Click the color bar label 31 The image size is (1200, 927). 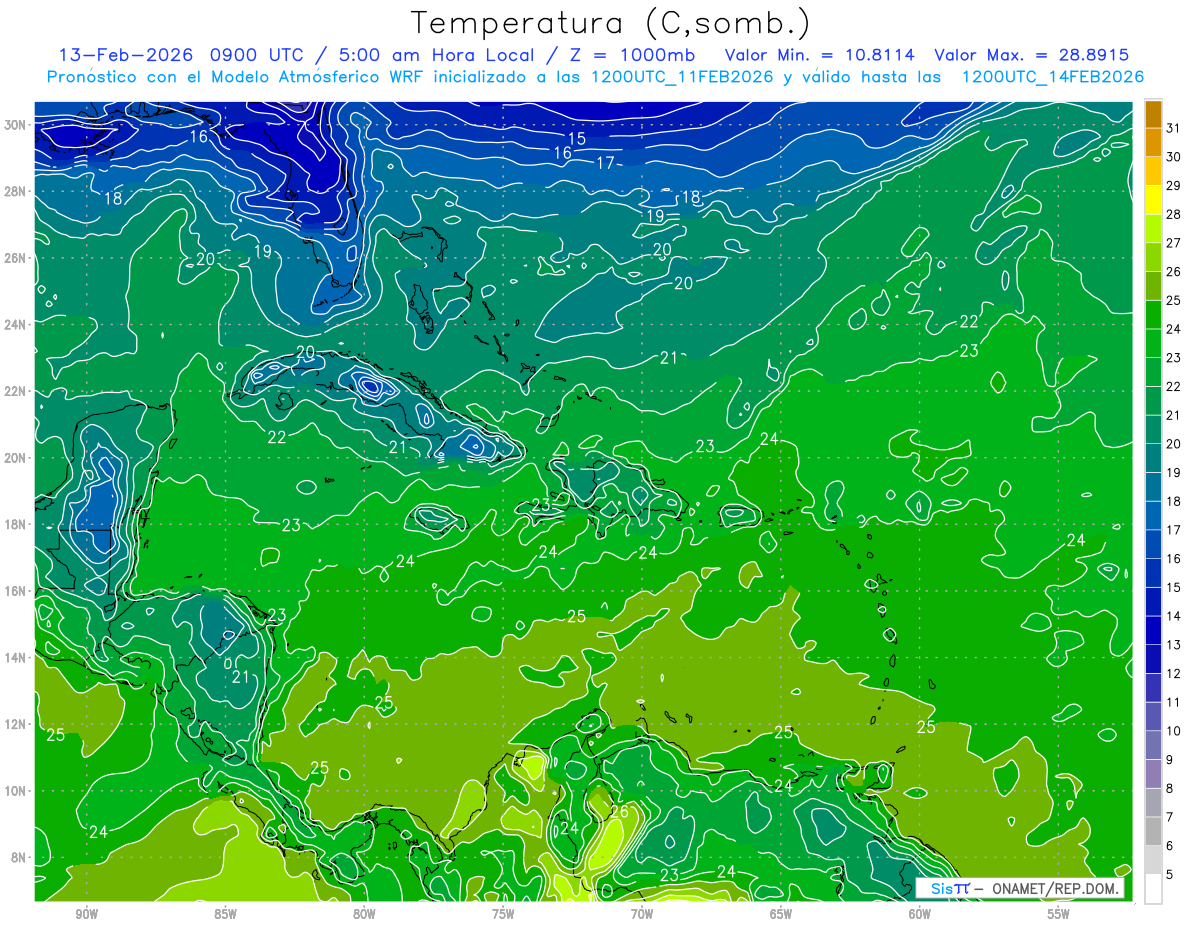coord(1174,127)
